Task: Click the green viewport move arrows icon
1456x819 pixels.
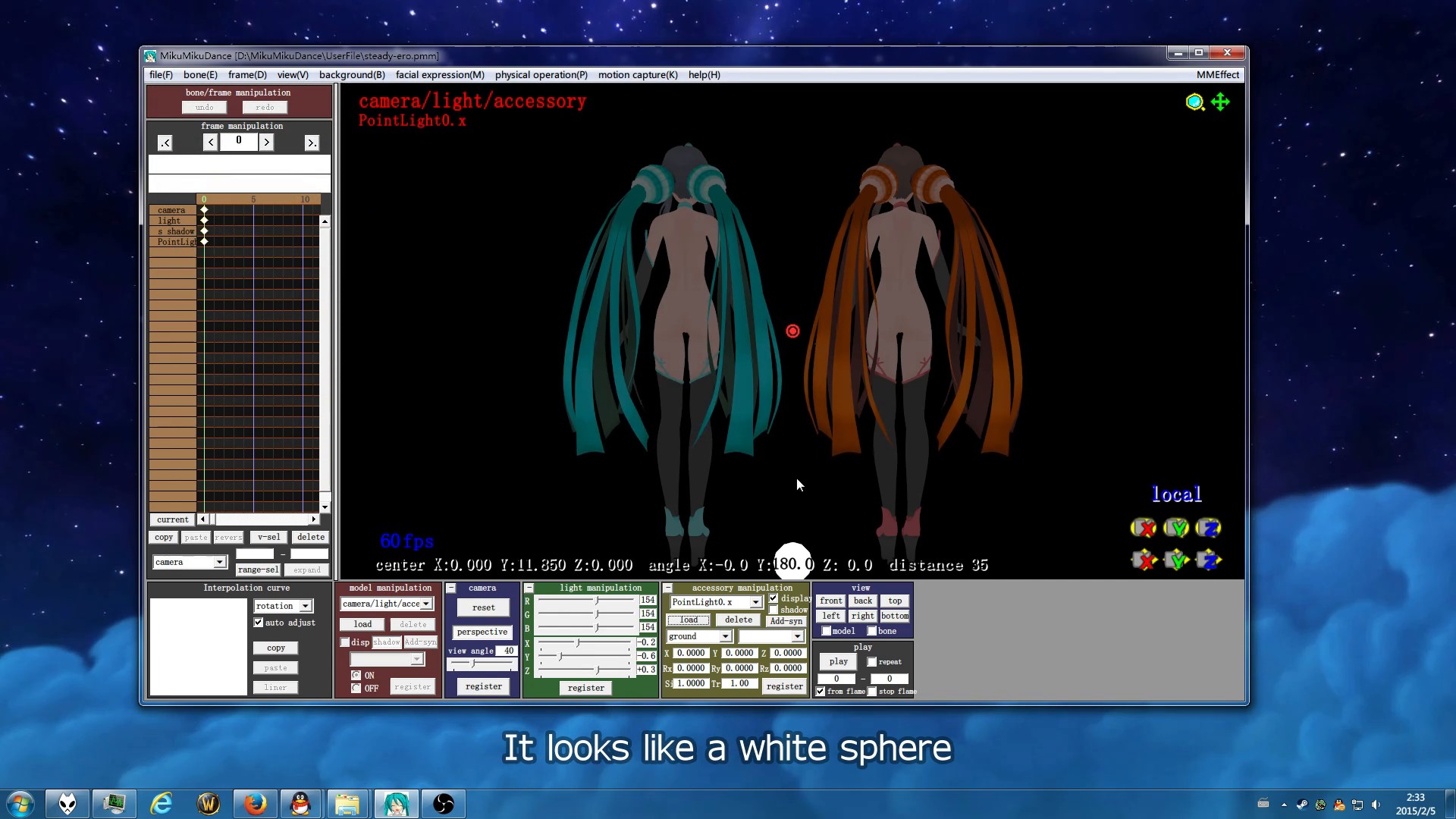Action: pyautogui.click(x=1220, y=102)
